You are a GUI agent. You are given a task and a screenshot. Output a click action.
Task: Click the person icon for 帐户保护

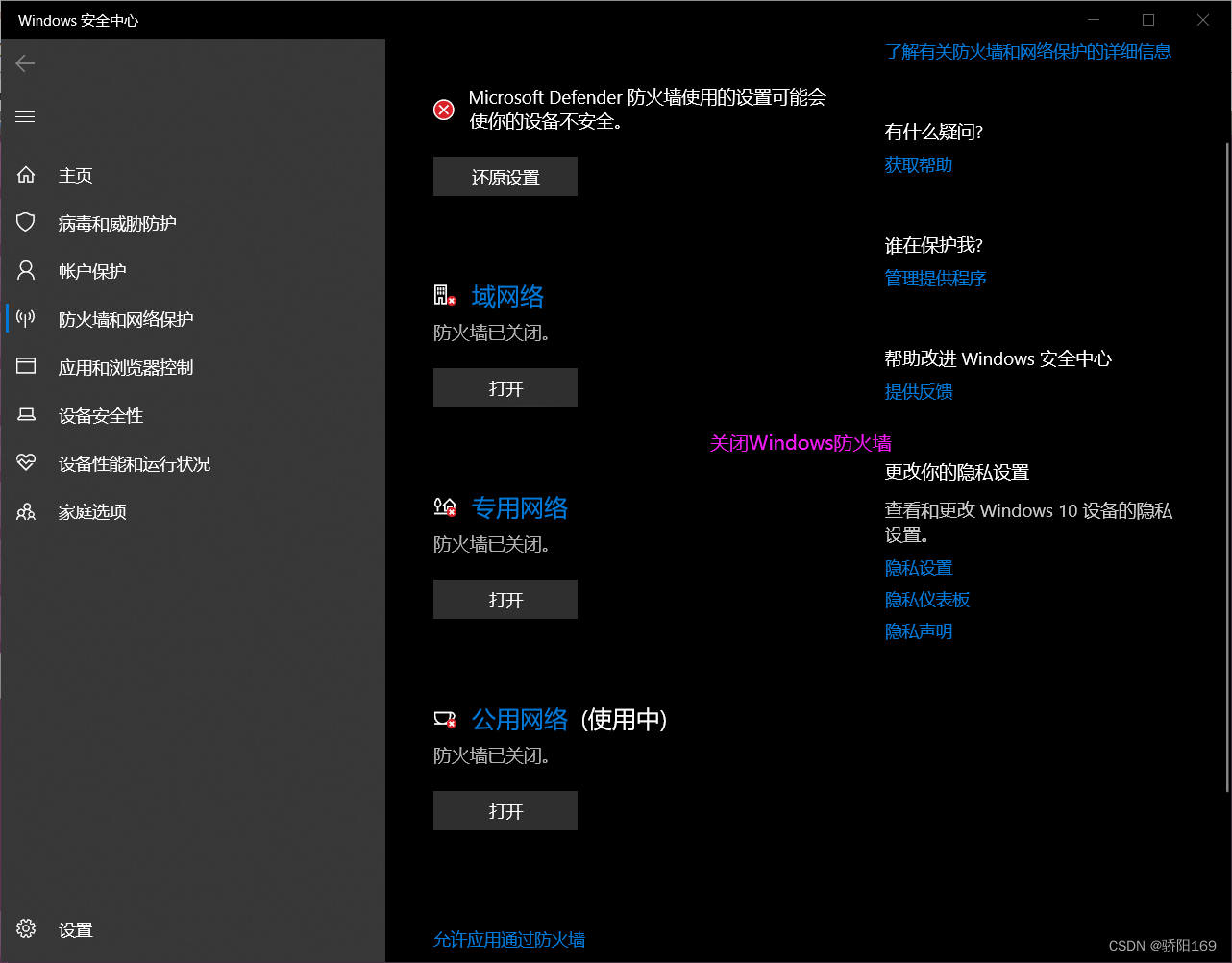[x=26, y=271]
